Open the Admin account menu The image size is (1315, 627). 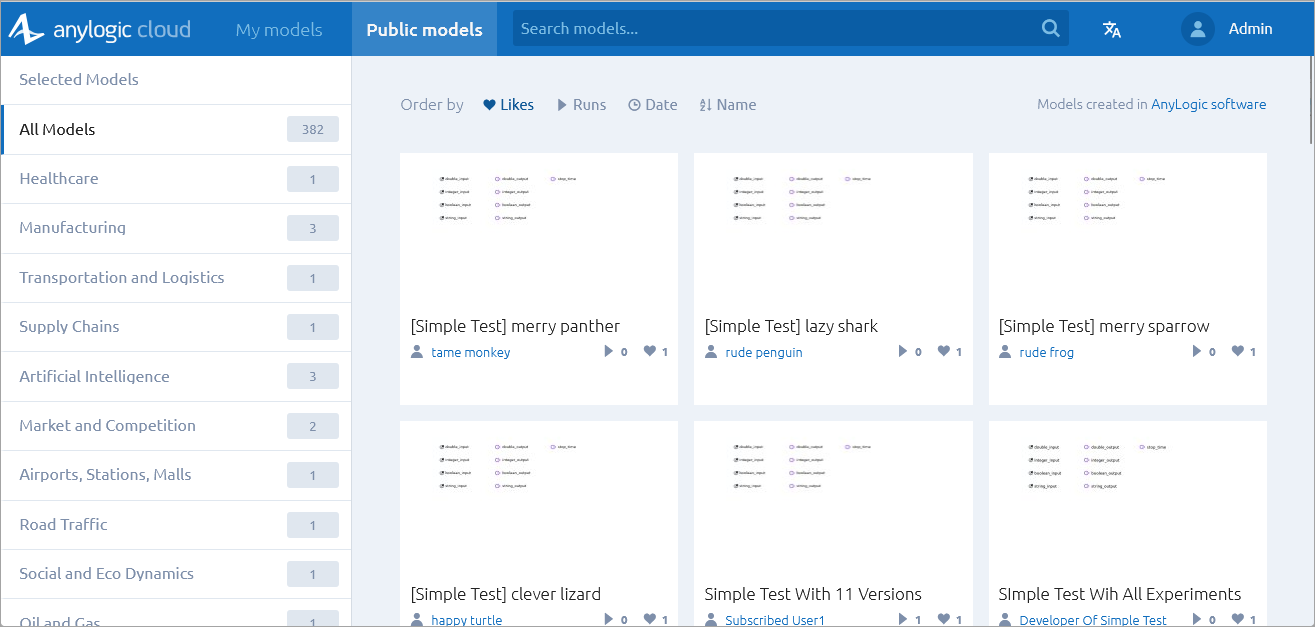pos(1228,29)
